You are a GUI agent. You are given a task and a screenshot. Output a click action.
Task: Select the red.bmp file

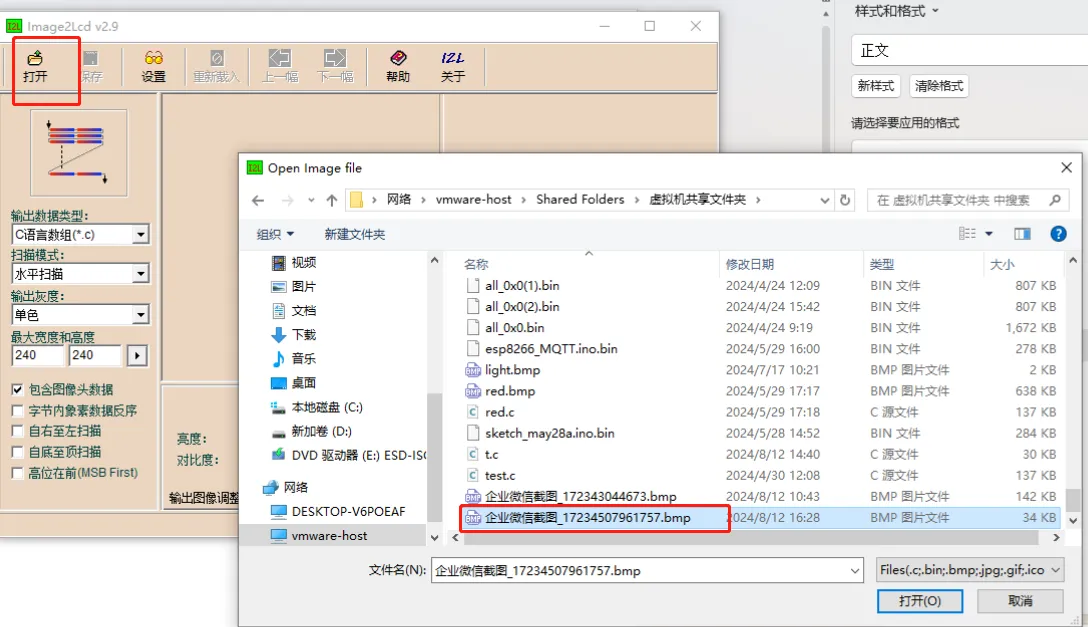[509, 391]
